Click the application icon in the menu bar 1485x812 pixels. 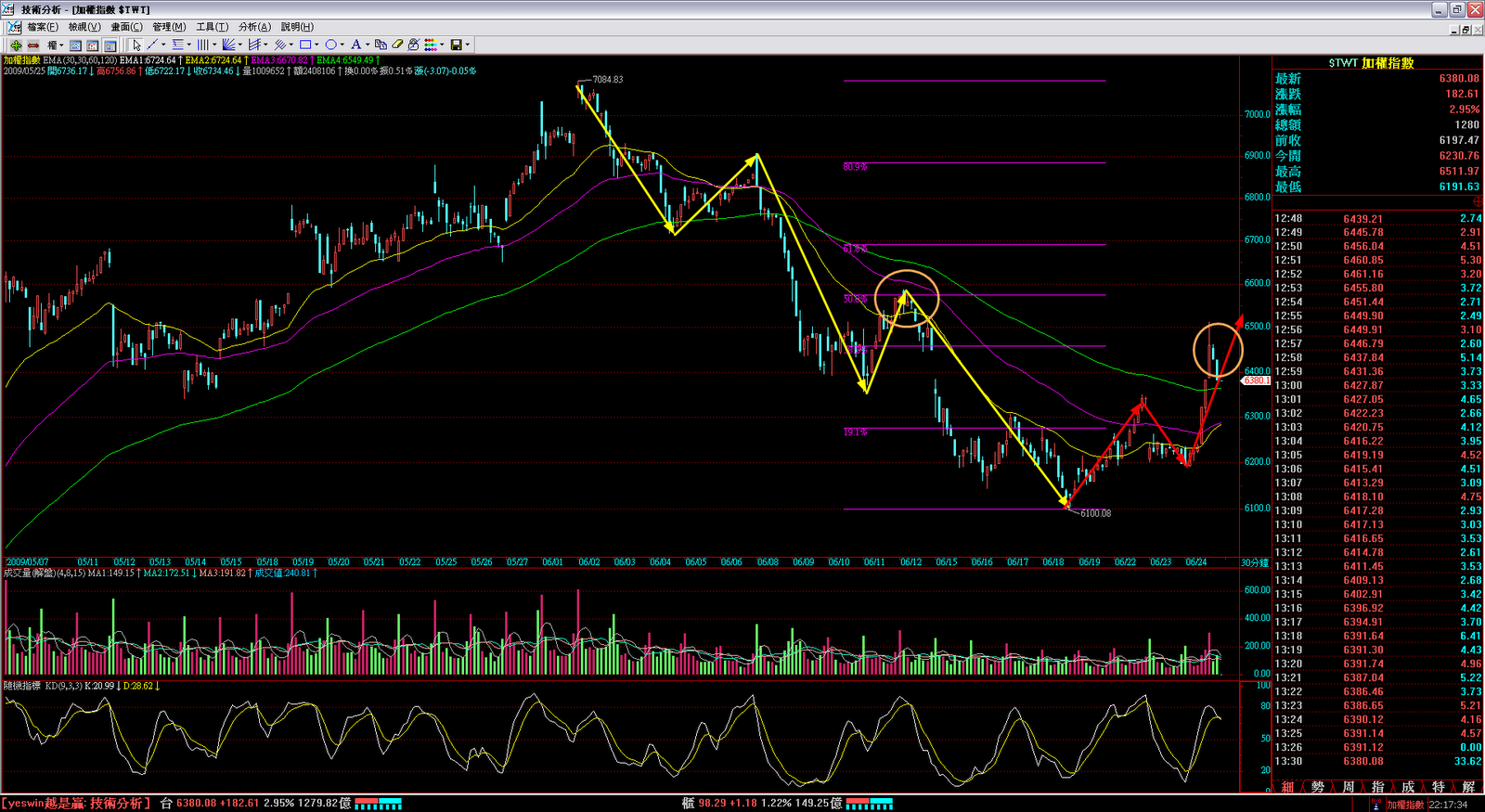(14, 27)
